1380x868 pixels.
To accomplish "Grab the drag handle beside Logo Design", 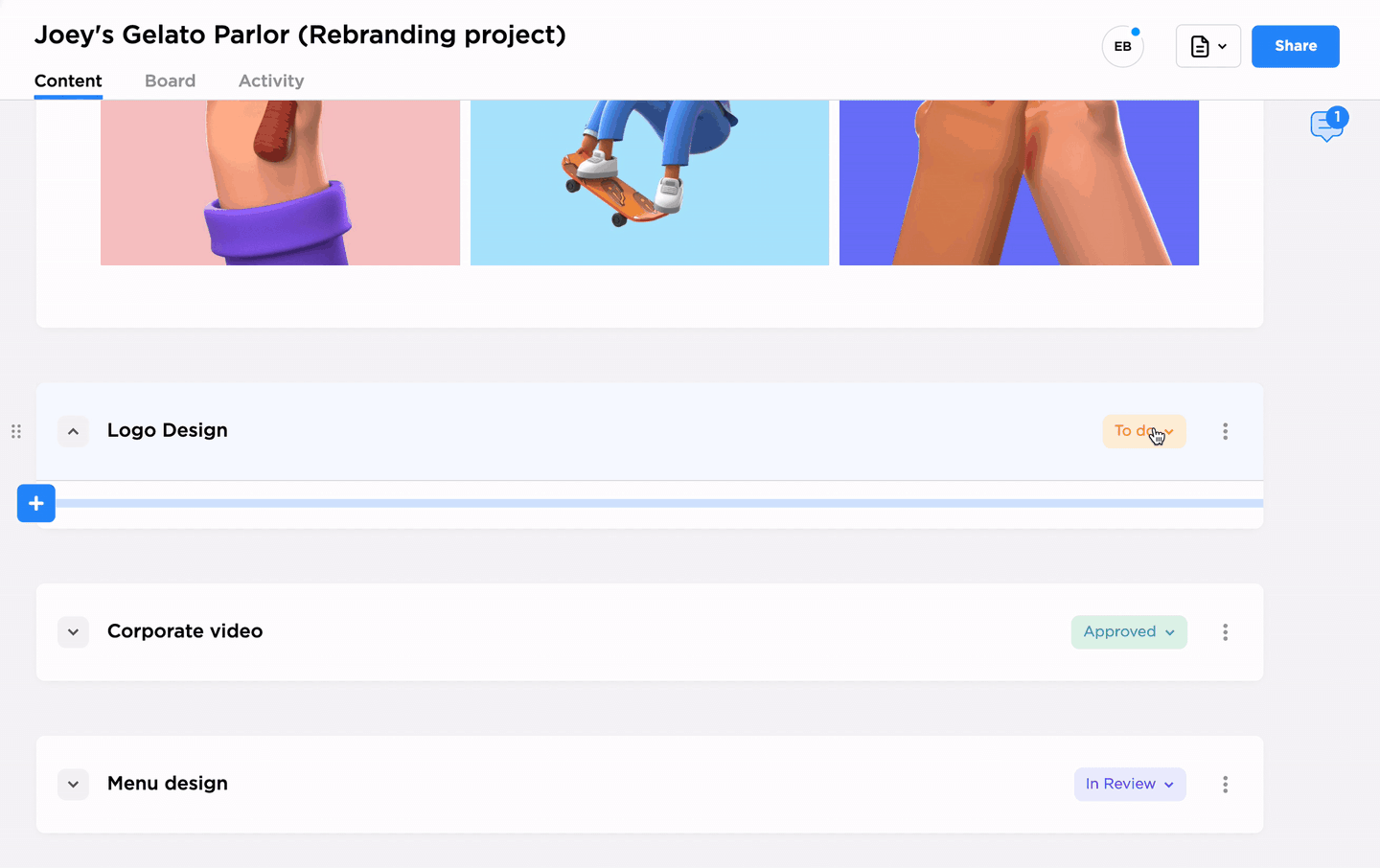I will tap(16, 431).
